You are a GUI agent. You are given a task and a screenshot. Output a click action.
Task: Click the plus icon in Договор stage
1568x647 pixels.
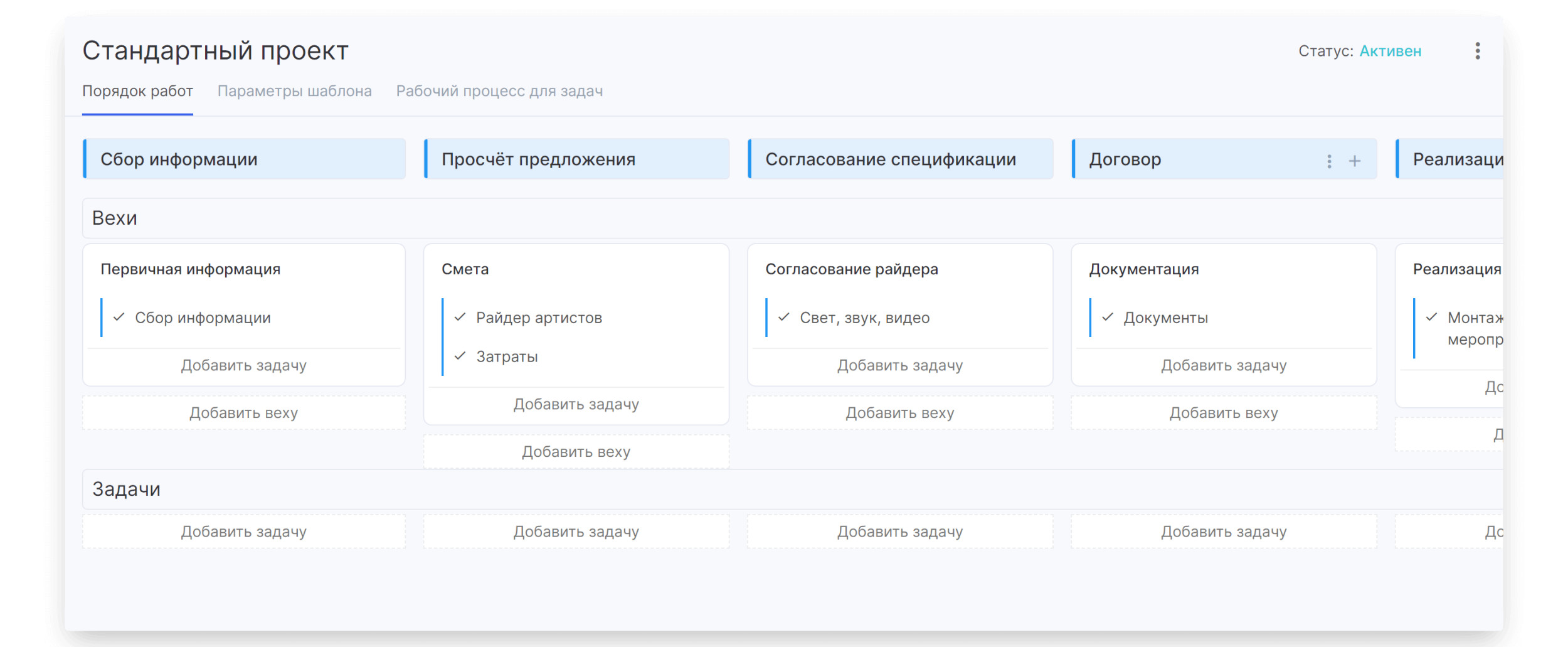pyautogui.click(x=1355, y=161)
